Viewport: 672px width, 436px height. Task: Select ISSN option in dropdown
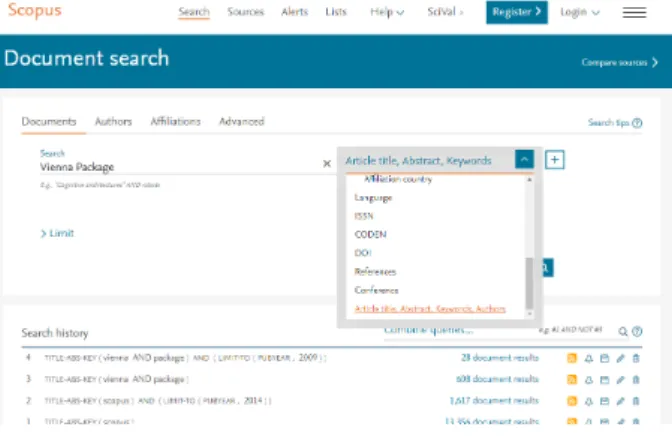click(x=364, y=216)
